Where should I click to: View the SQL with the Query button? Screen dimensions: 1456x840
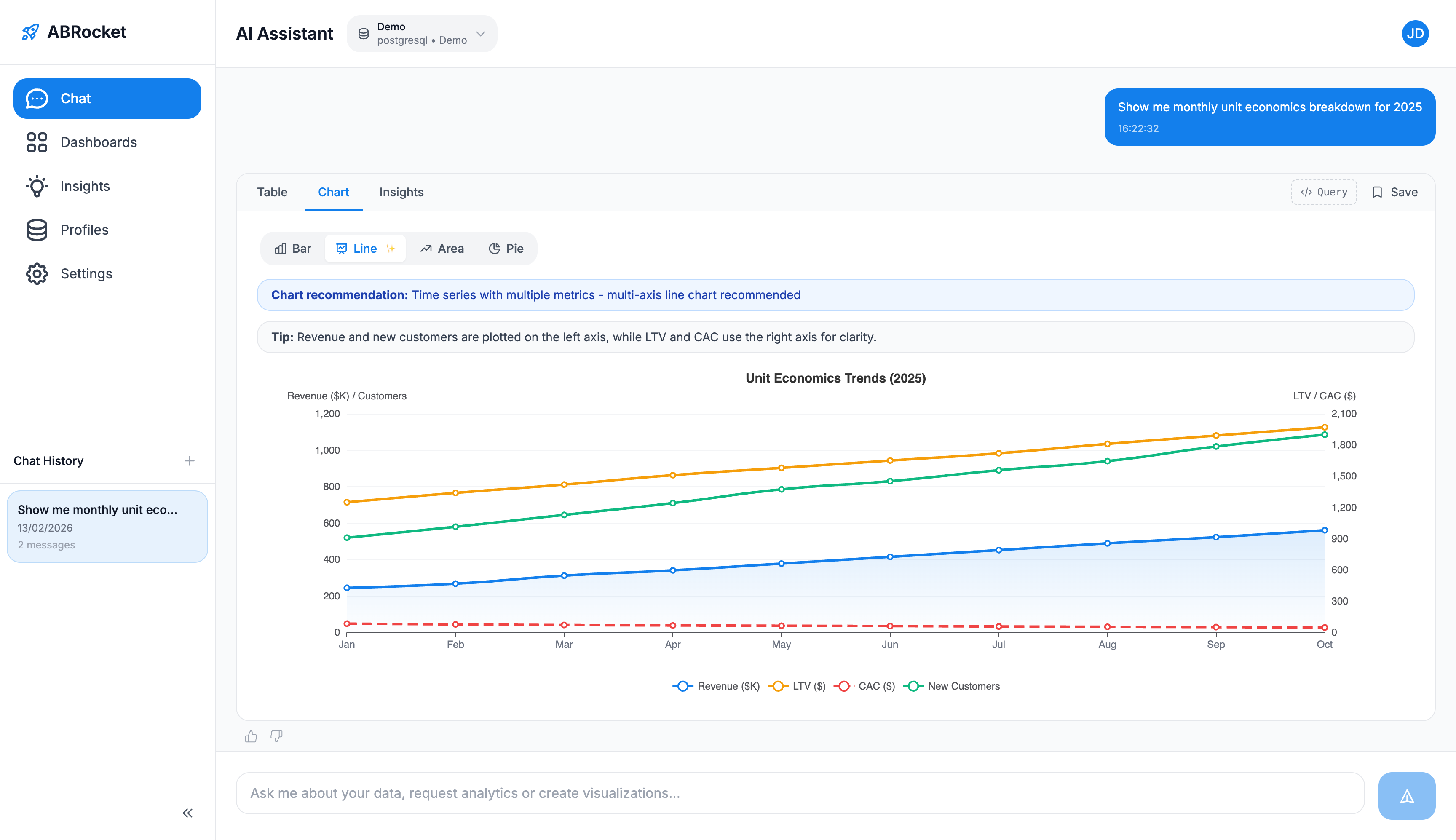pyautogui.click(x=1324, y=192)
